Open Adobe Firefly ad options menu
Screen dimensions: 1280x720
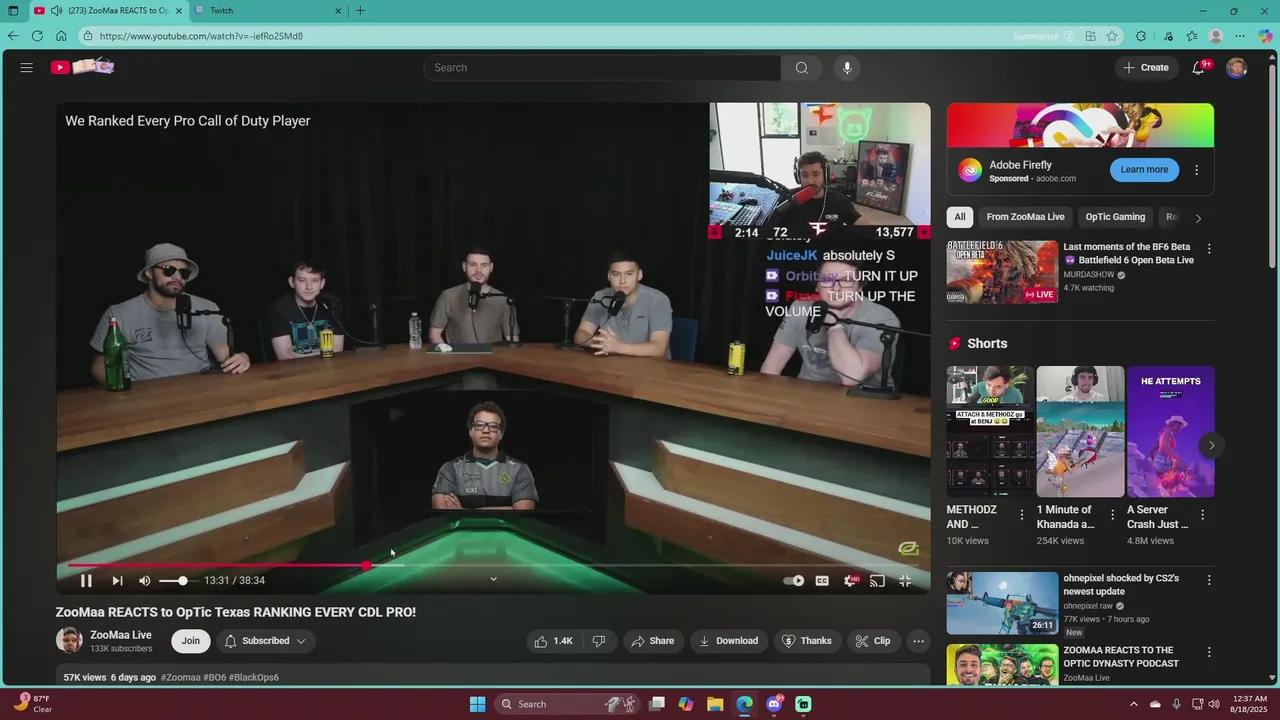(x=1196, y=170)
